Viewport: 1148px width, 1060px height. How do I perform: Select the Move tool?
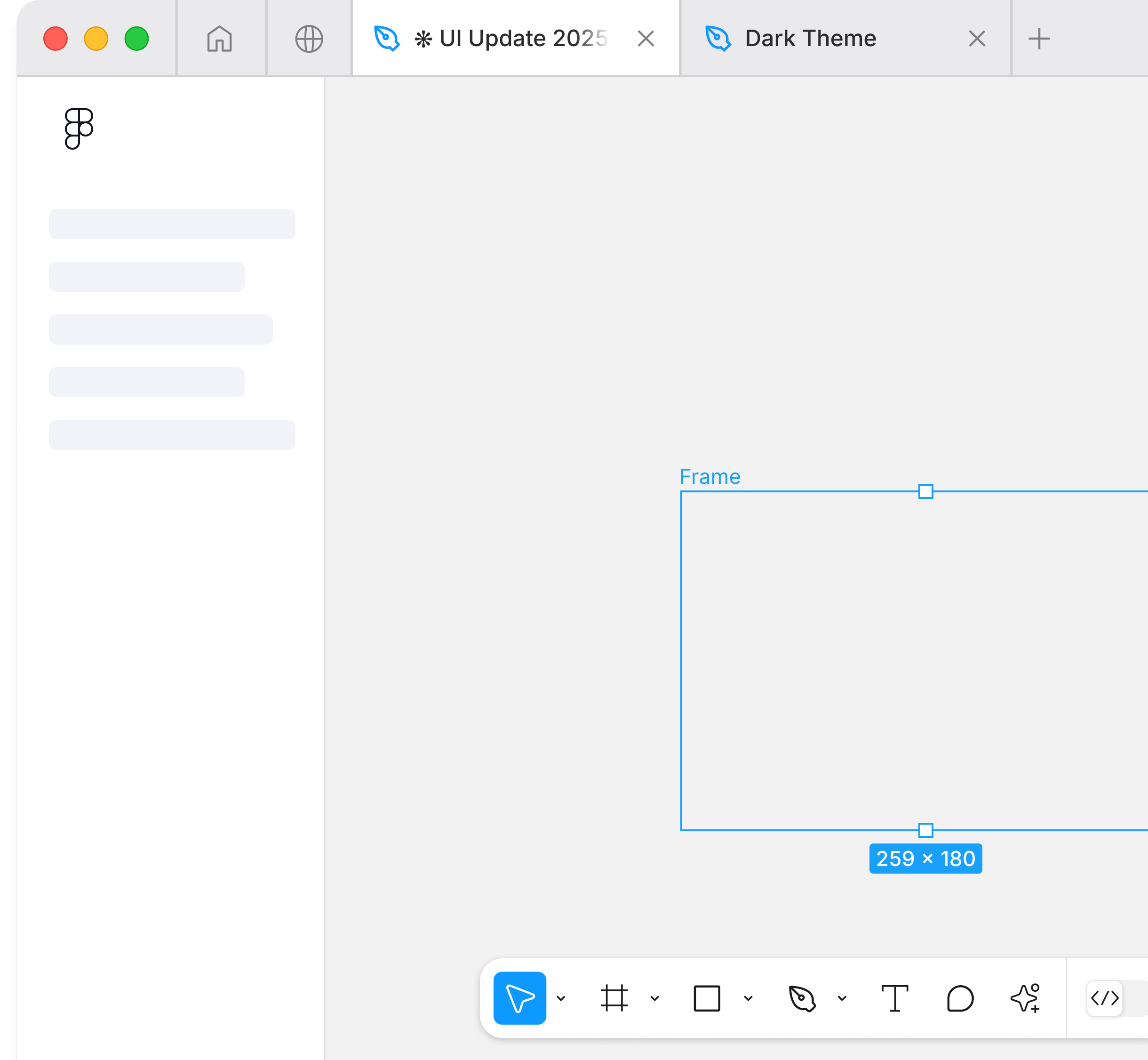click(x=519, y=998)
